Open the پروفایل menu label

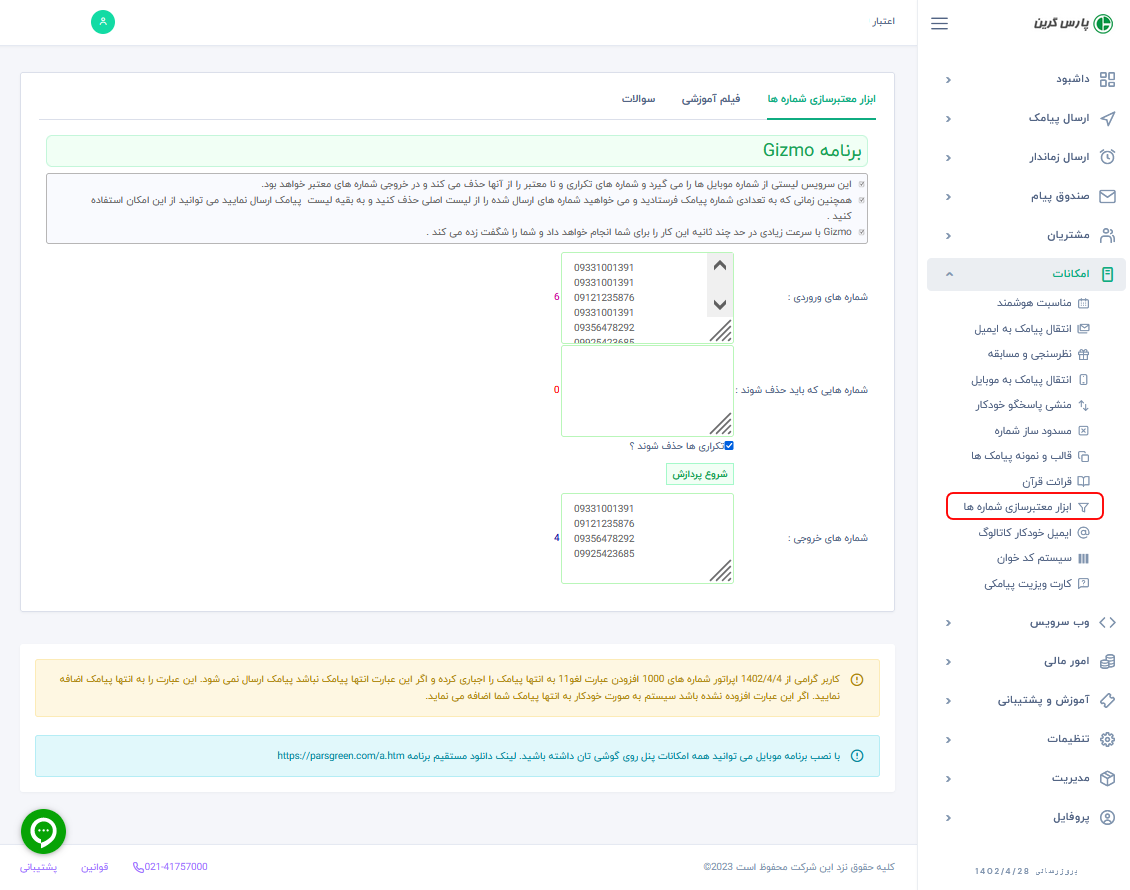(x=1071, y=817)
